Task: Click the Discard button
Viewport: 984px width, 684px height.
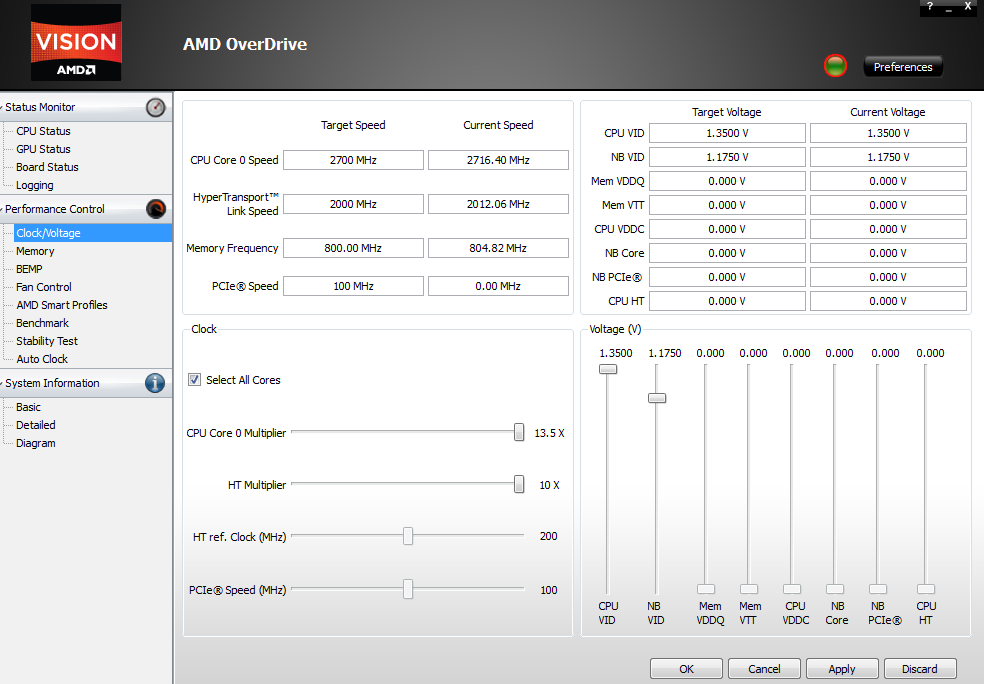Action: click(x=920, y=669)
